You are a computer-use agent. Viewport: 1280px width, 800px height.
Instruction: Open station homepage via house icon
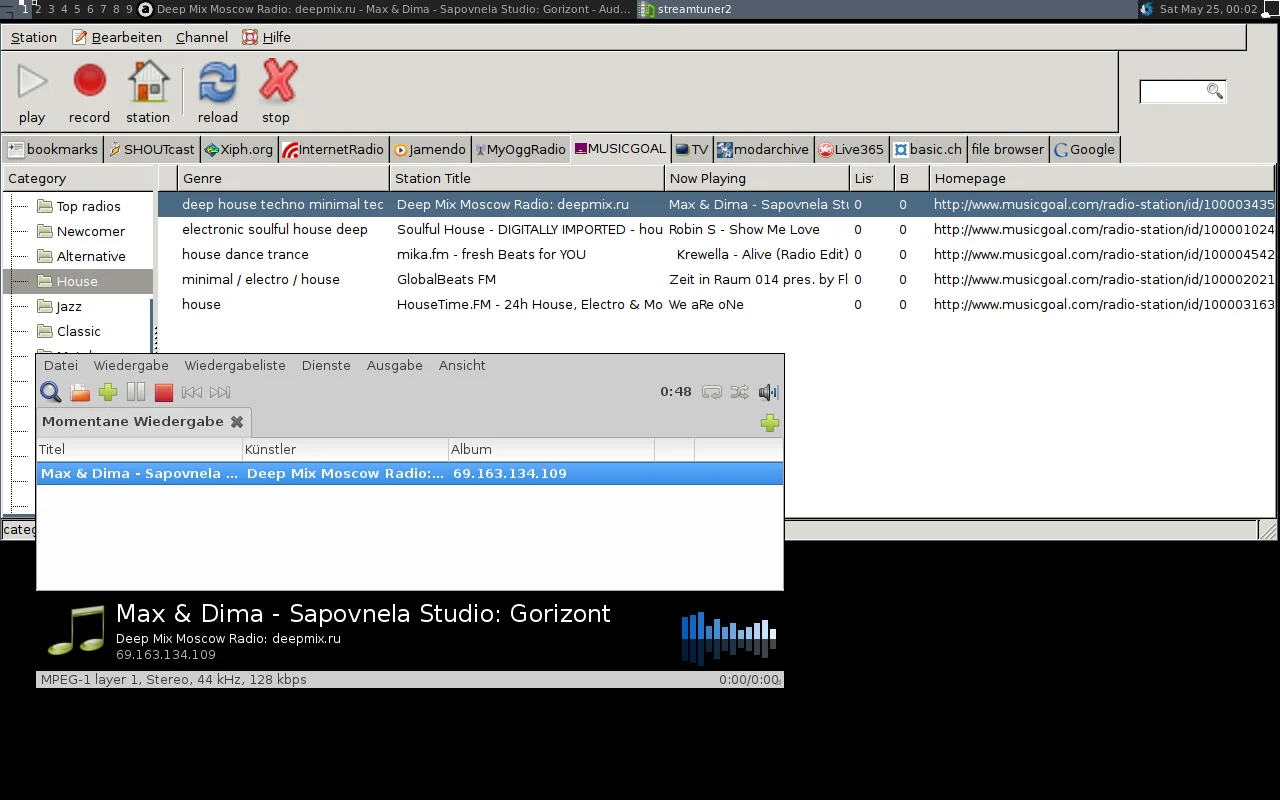pos(148,91)
